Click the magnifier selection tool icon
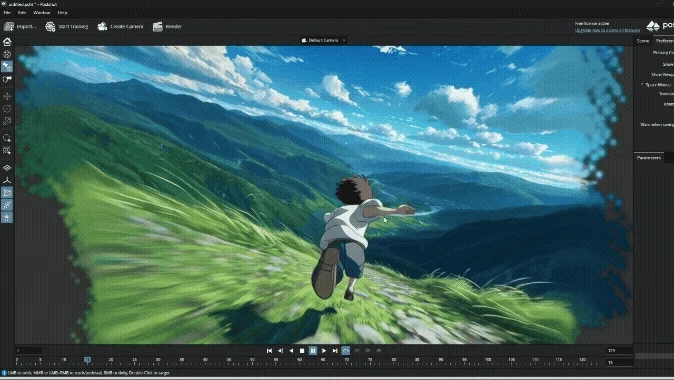The image size is (674, 380). [7, 138]
